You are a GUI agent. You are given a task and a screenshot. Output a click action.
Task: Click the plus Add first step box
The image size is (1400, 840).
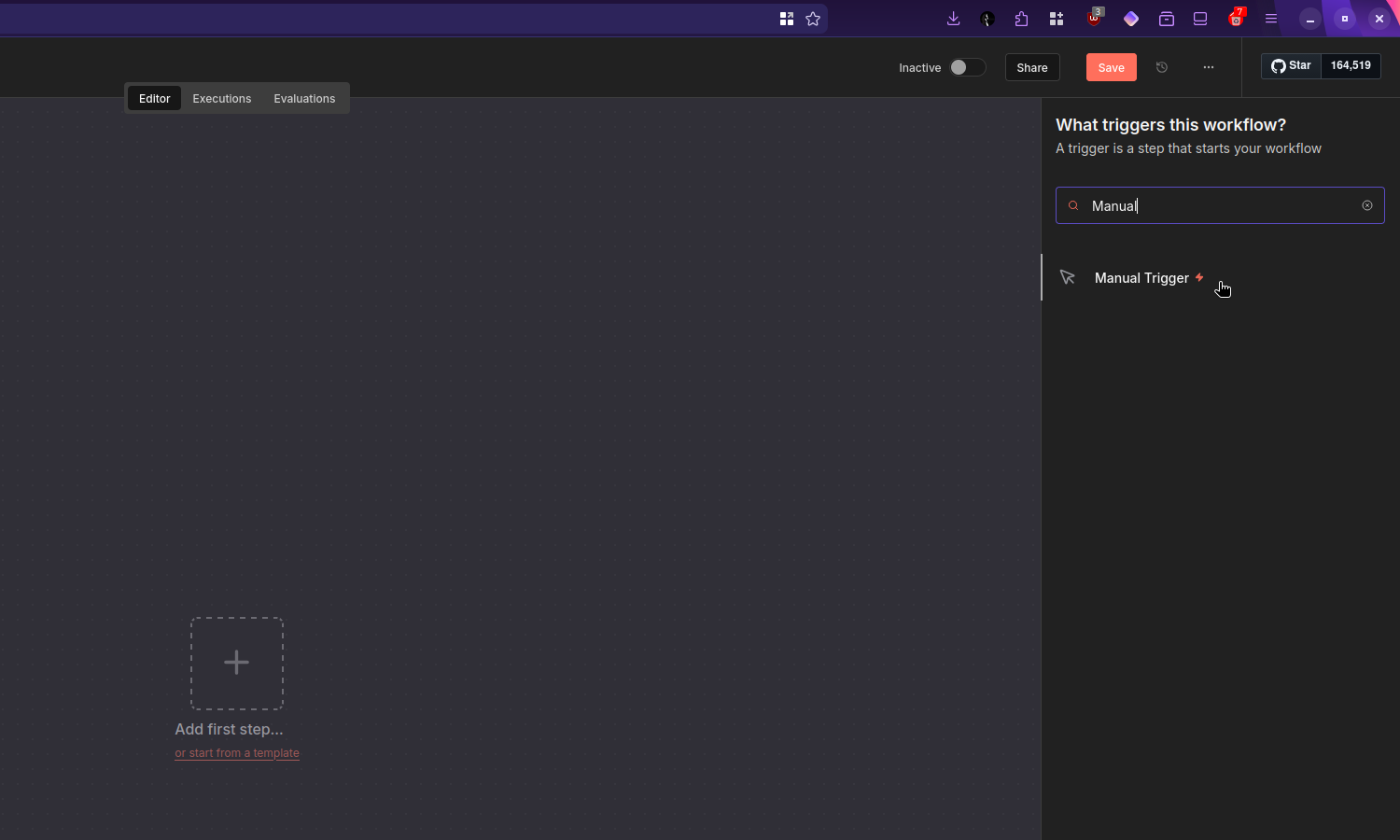click(237, 663)
